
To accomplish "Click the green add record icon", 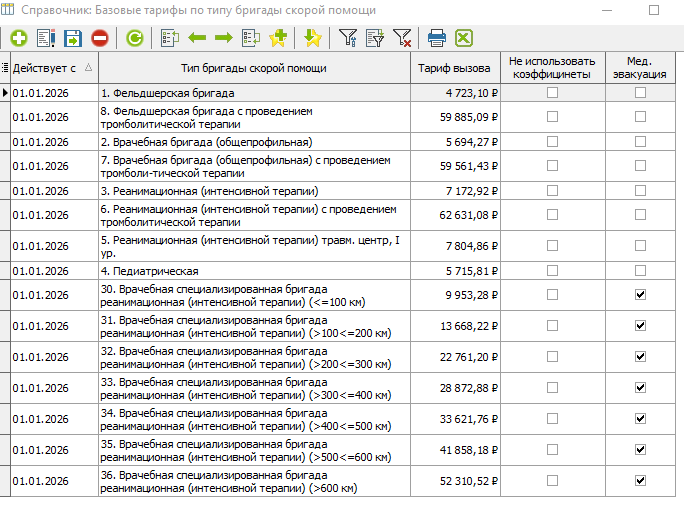I will point(19,39).
